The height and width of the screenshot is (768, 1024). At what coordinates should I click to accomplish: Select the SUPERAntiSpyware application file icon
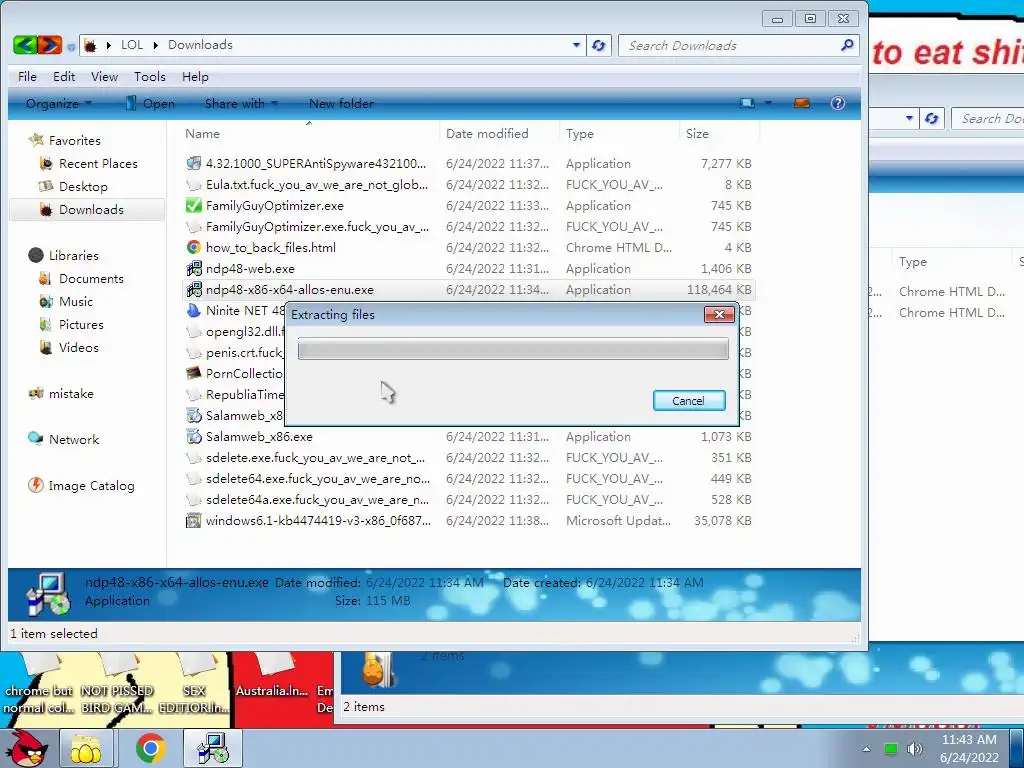click(193, 163)
